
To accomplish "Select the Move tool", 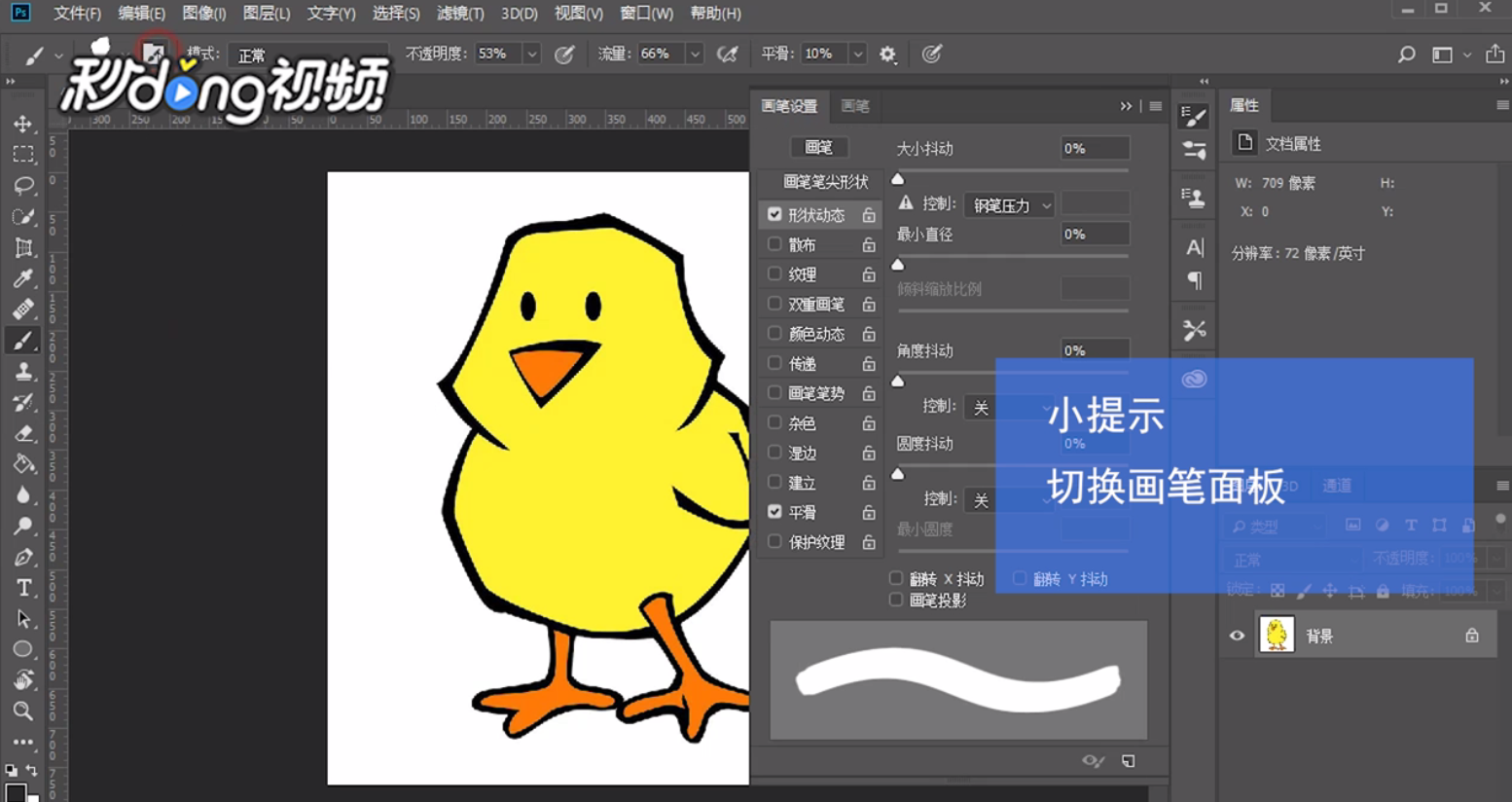I will click(x=23, y=124).
